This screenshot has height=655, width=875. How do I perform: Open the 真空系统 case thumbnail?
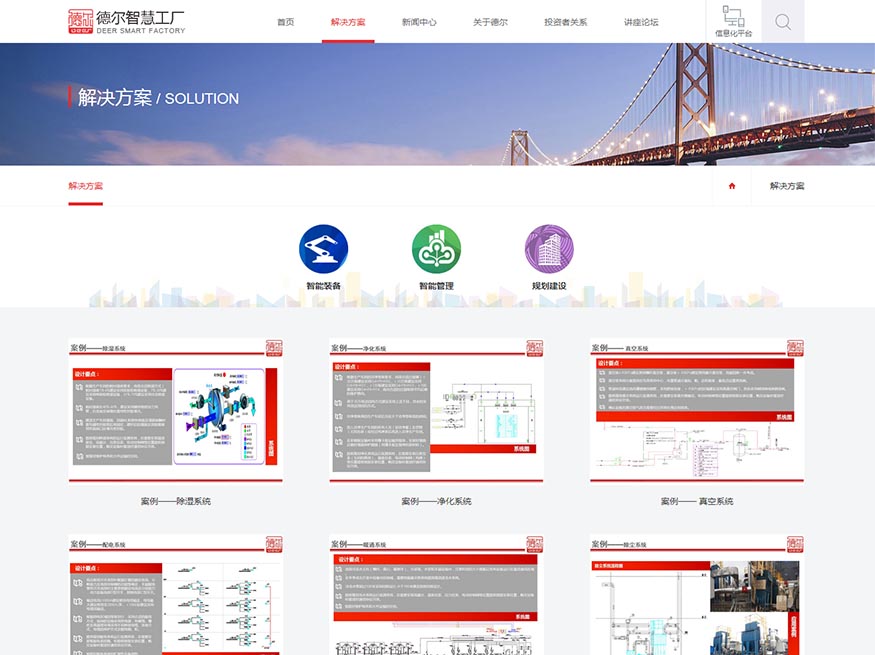pos(697,411)
